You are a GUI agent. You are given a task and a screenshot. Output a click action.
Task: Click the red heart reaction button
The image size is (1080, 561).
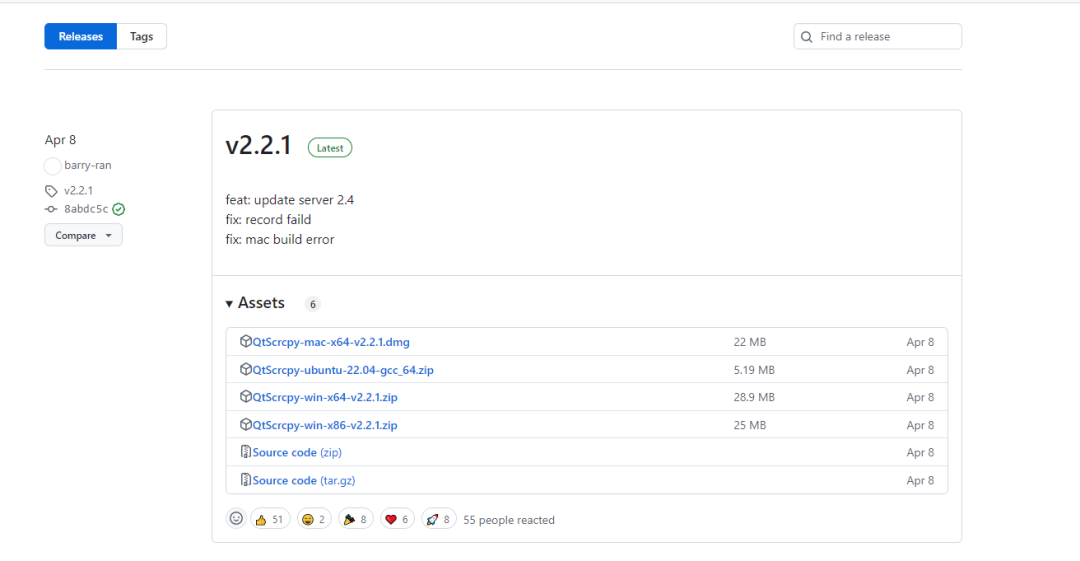tap(397, 519)
